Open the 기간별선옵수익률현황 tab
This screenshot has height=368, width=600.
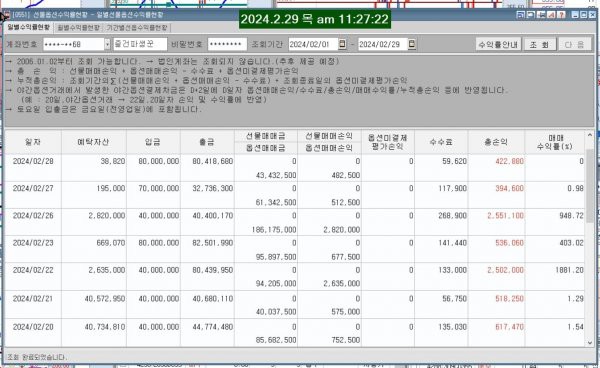point(137,28)
